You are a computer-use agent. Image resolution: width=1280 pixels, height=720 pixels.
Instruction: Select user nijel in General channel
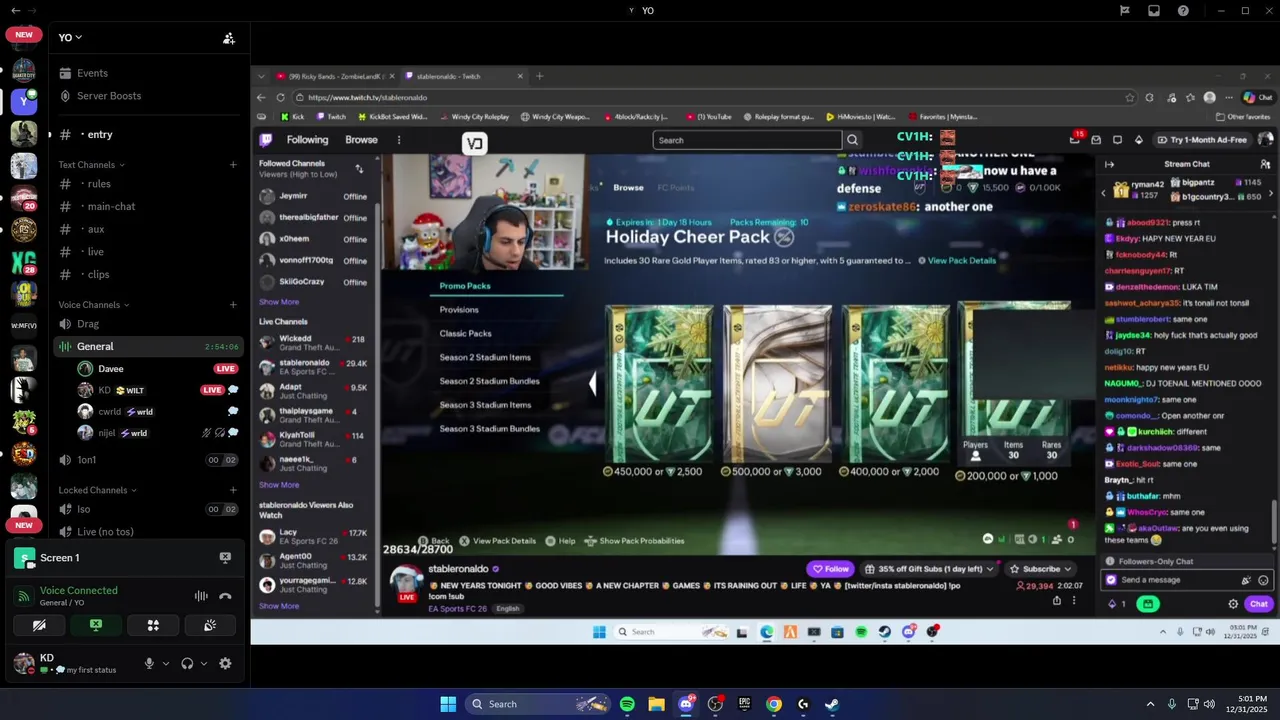[x=157, y=434]
